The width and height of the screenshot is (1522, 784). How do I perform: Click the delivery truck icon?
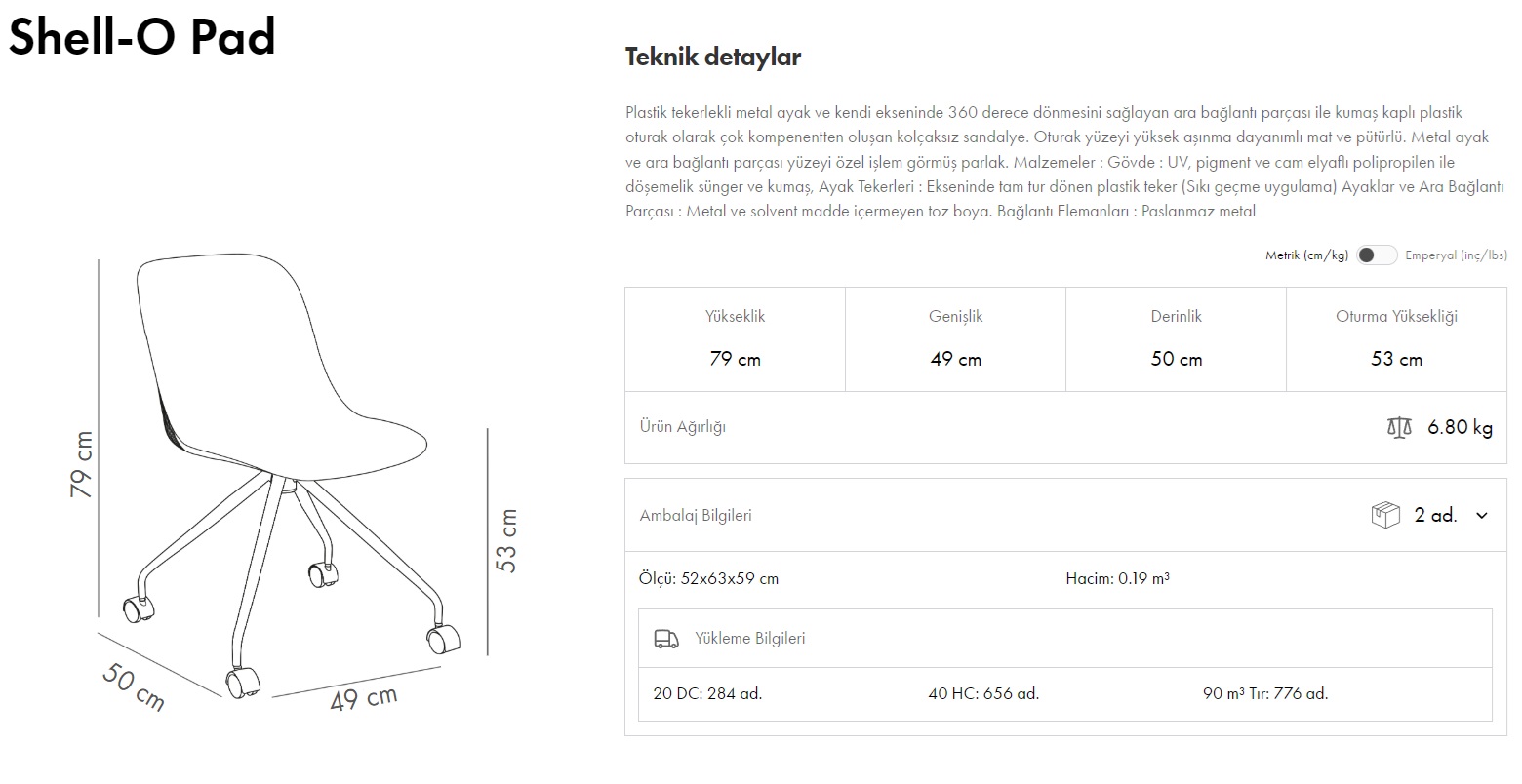pos(665,639)
